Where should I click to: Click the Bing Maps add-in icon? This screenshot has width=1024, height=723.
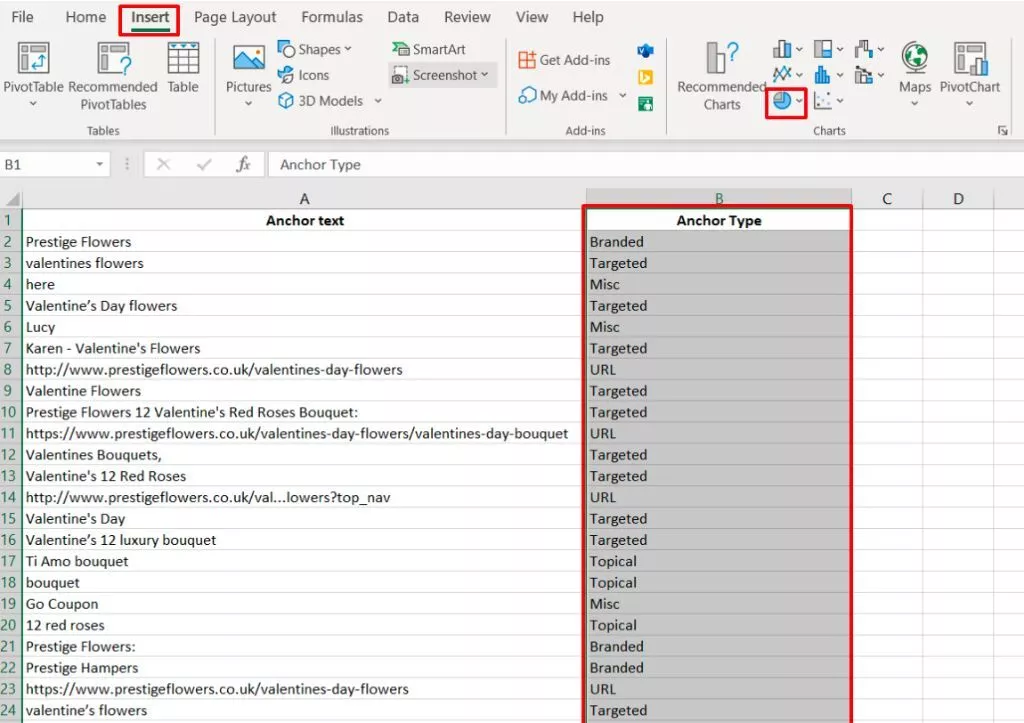point(646,76)
